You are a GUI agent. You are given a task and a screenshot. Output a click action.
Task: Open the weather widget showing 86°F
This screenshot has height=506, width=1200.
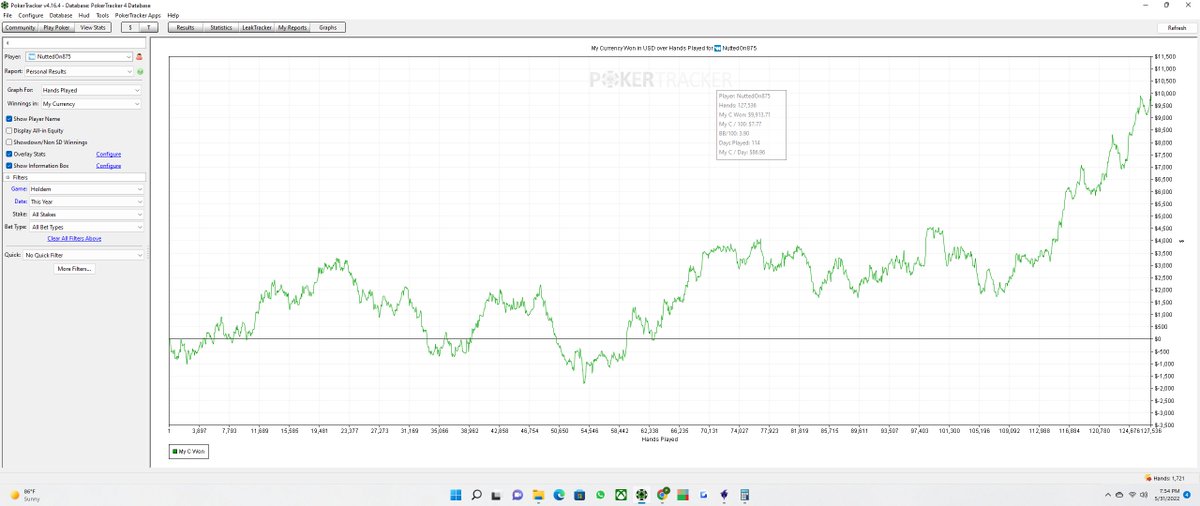26,494
